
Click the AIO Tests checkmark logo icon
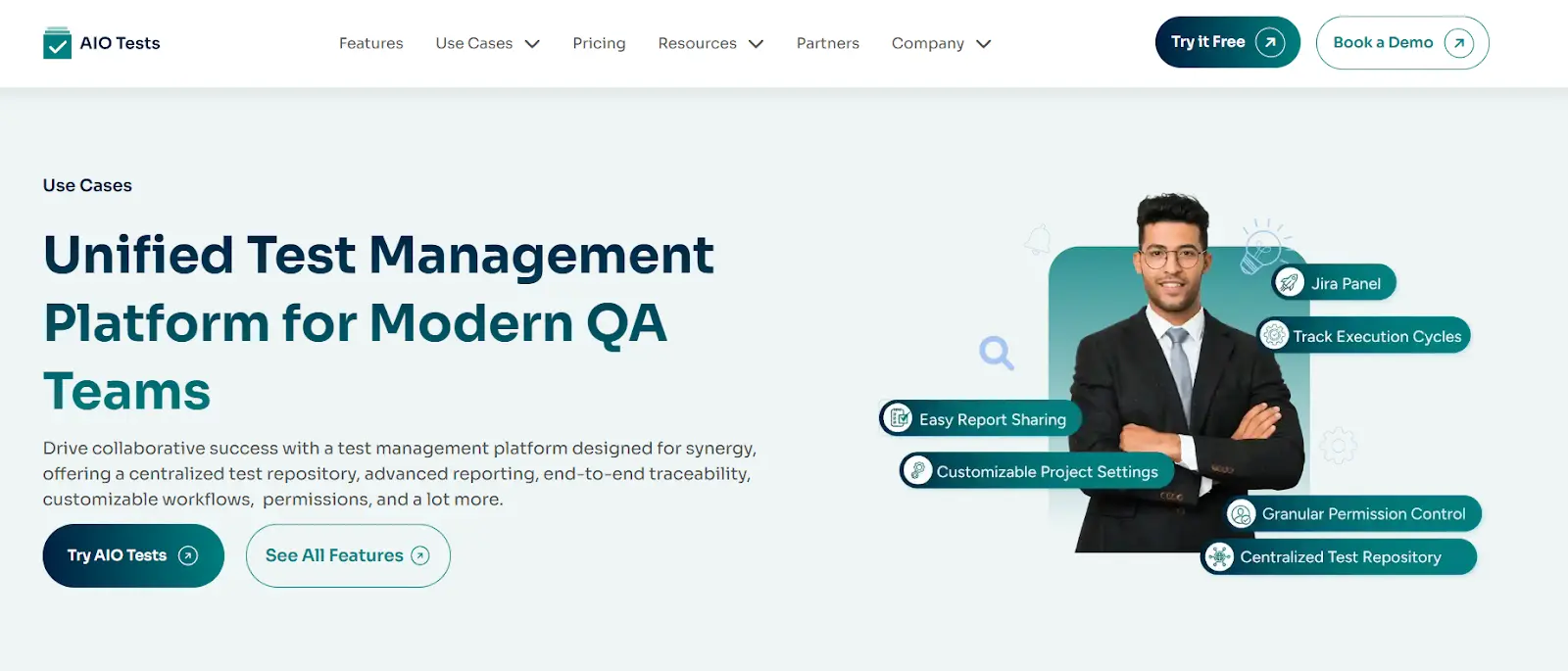click(x=58, y=43)
